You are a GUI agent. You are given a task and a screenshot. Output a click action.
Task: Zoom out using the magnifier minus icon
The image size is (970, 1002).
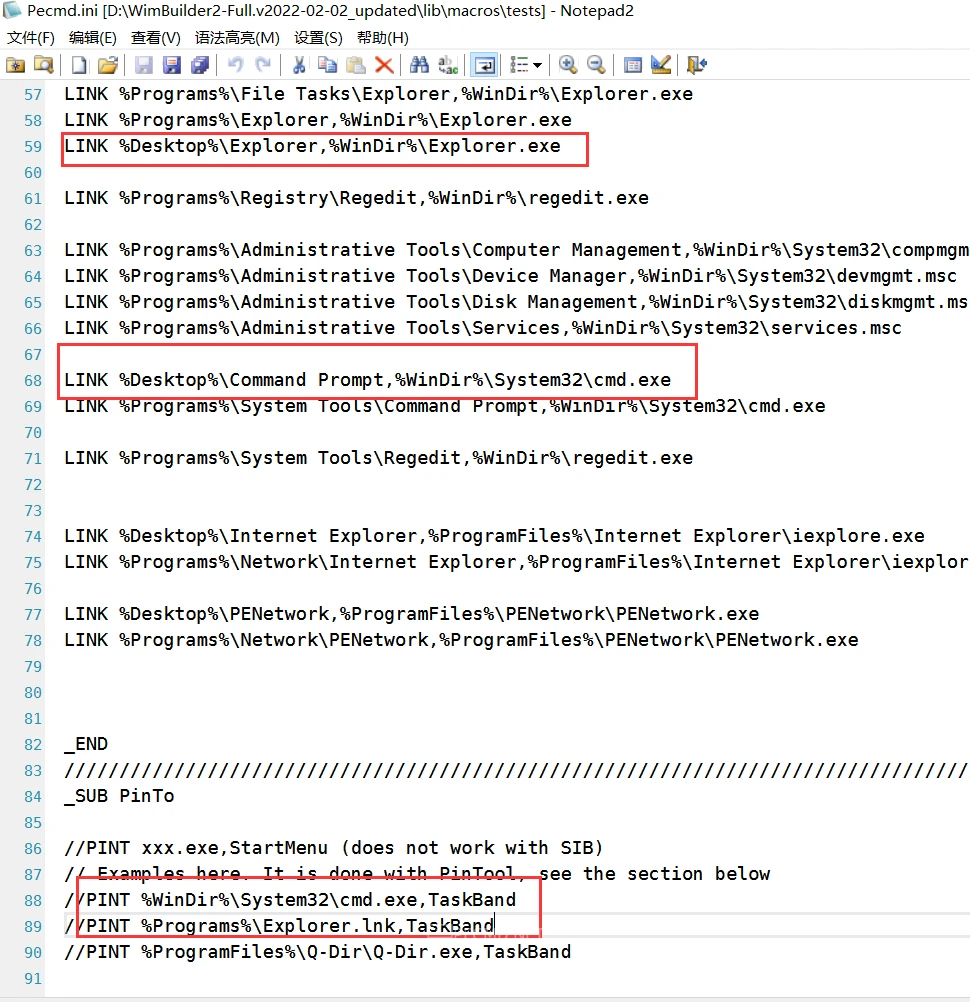(x=596, y=65)
